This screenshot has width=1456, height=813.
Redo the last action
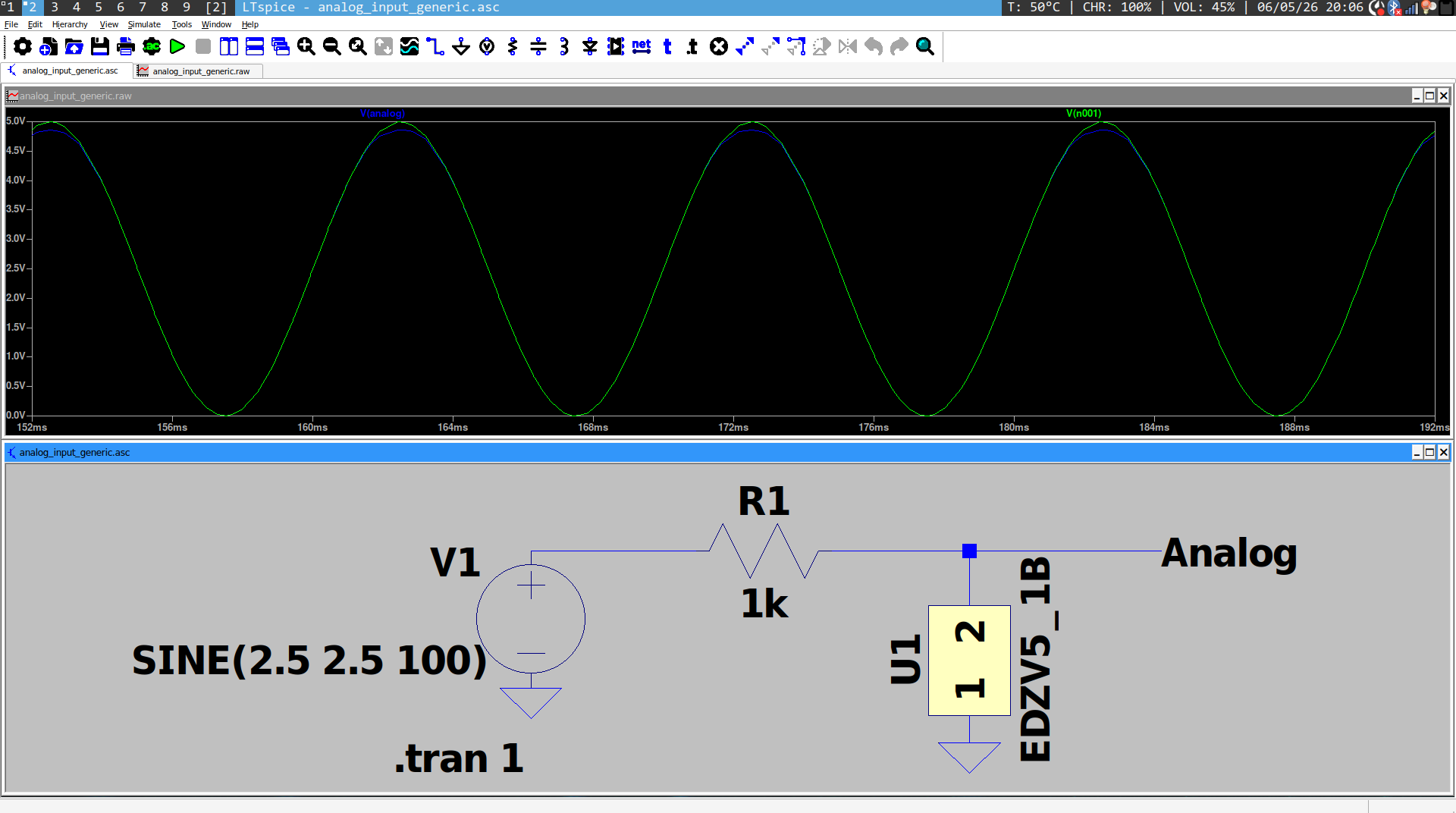(x=899, y=46)
